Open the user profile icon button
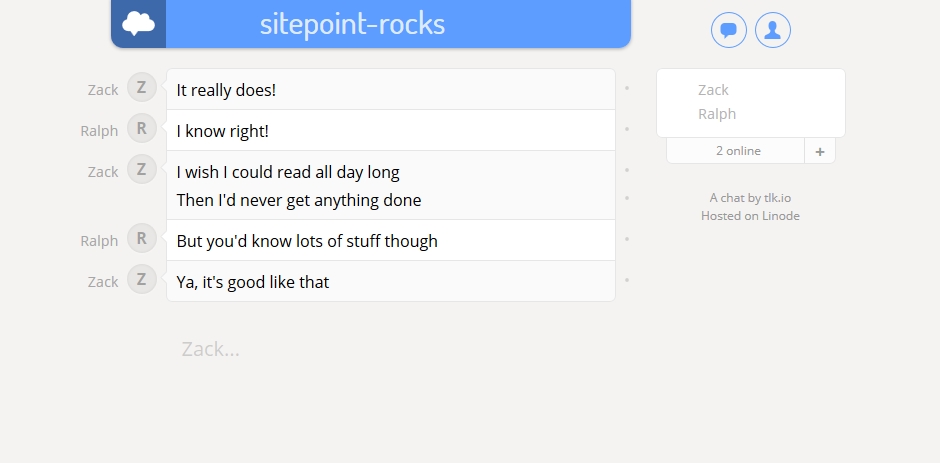 773,30
